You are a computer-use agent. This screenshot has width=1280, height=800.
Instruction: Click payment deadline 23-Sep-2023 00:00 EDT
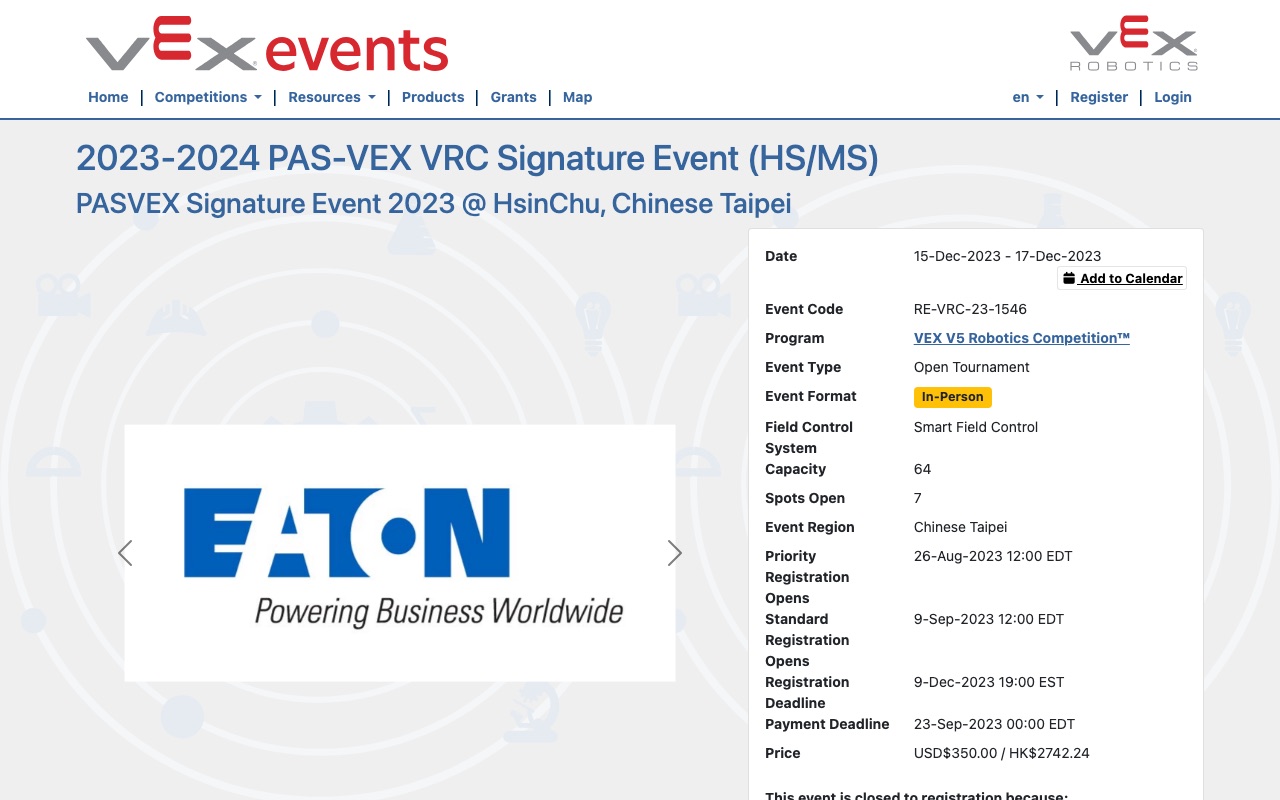tap(994, 724)
